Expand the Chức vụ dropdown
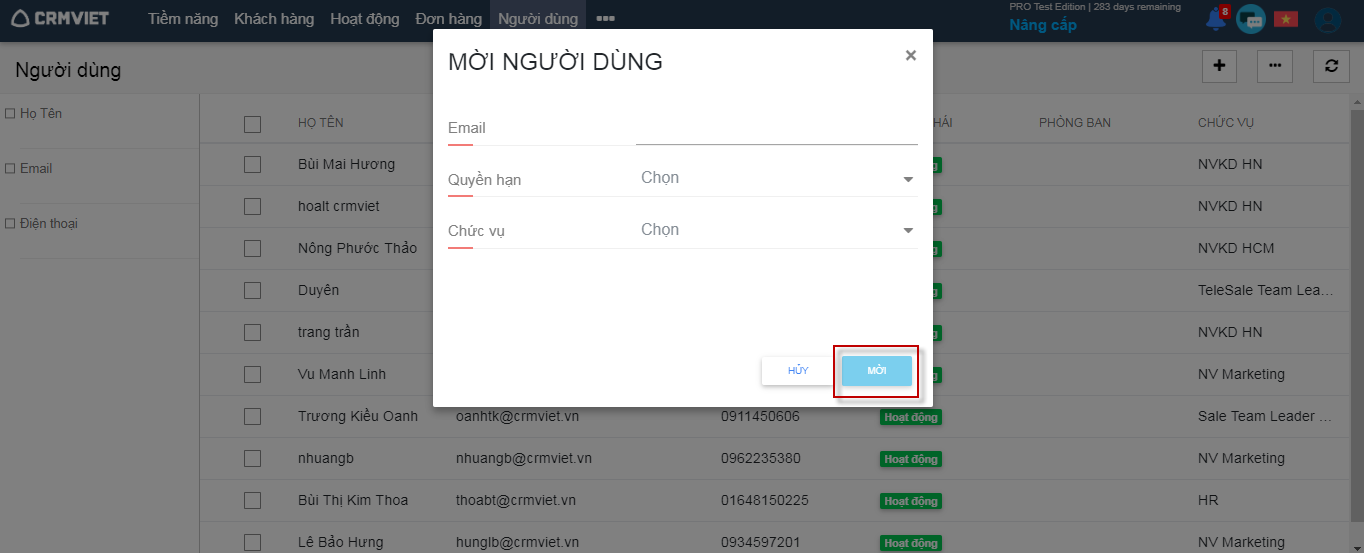 tap(777, 230)
